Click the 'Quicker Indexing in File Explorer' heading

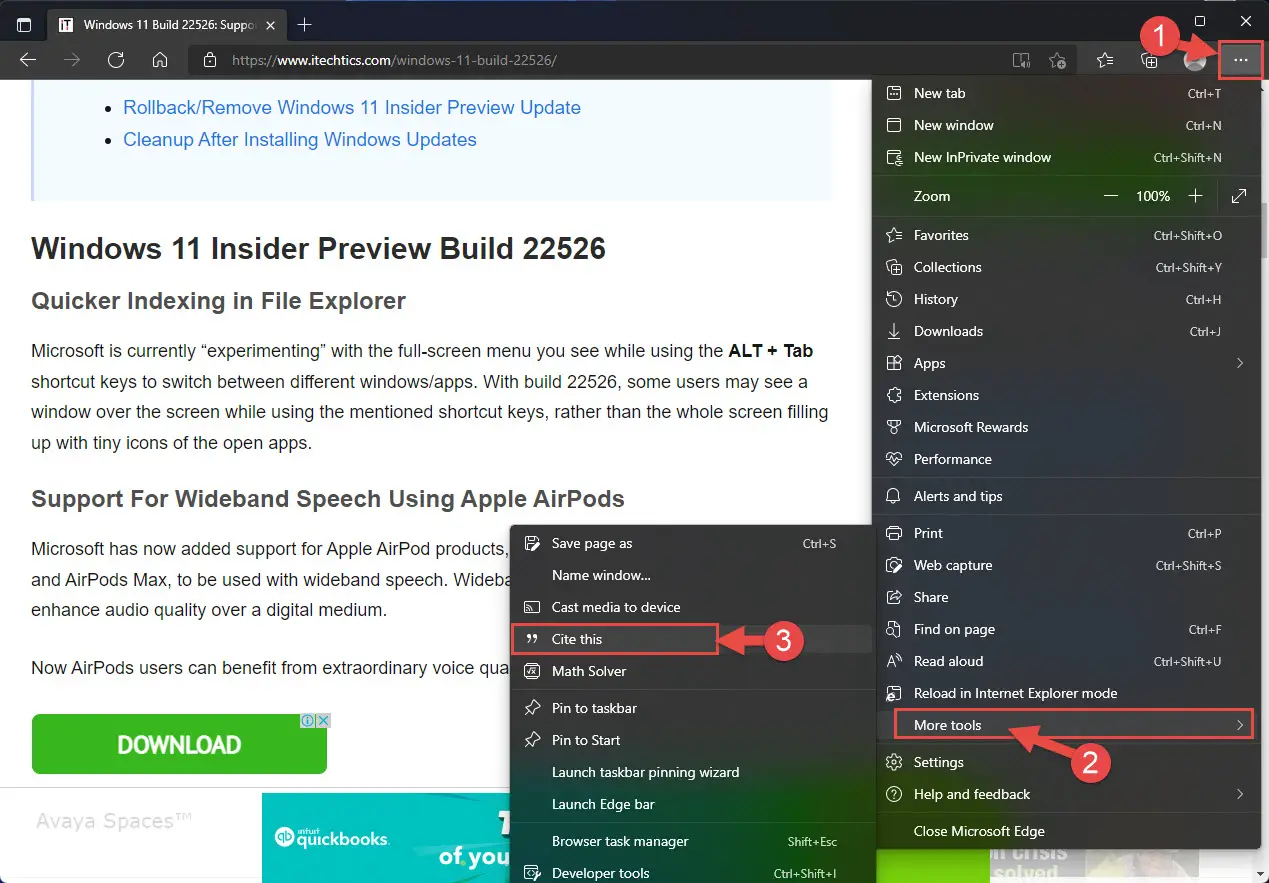tap(219, 301)
